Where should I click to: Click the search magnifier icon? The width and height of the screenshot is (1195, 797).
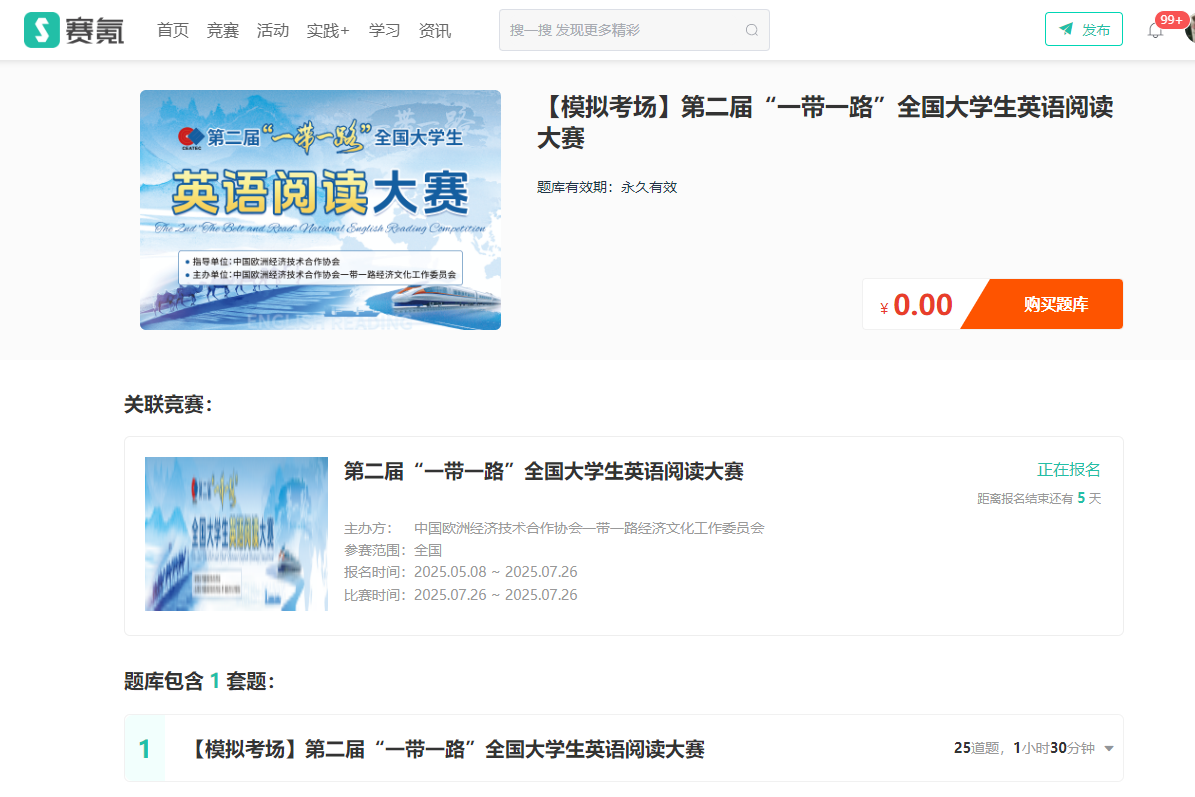tap(752, 30)
